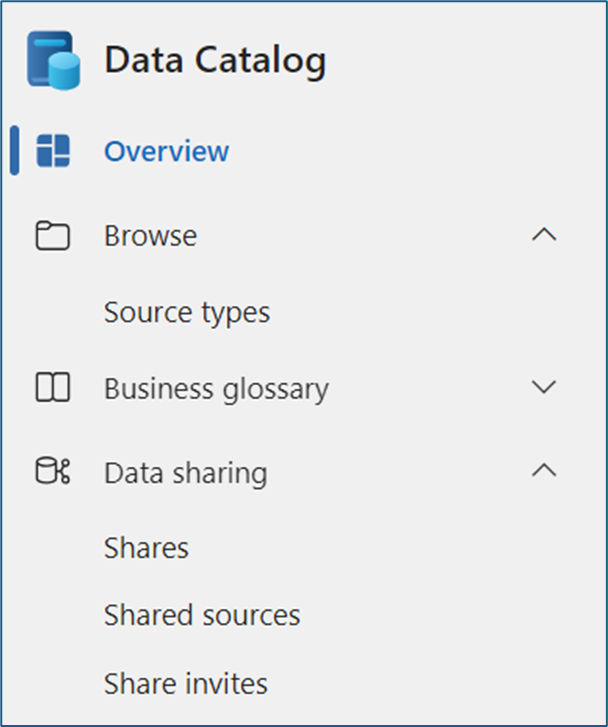The height and width of the screenshot is (727, 608).
Task: Click the Browse folder icon
Action: [x=52, y=236]
